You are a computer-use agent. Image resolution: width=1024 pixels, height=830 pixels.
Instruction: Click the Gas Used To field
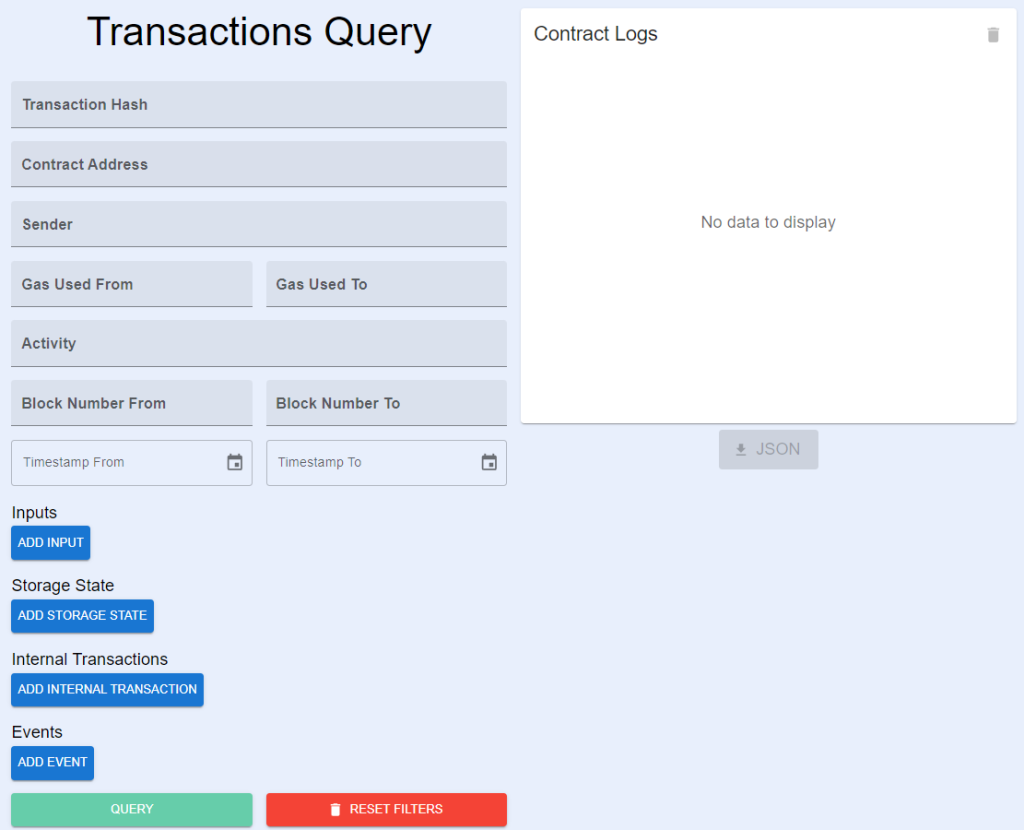pyautogui.click(x=386, y=284)
